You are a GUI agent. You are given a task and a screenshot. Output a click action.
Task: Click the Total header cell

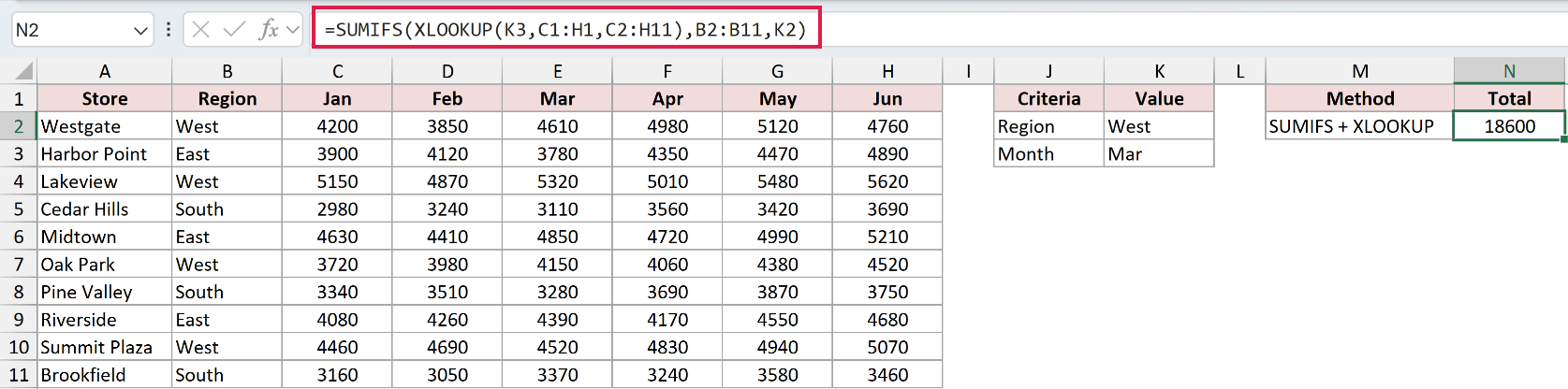click(1509, 99)
